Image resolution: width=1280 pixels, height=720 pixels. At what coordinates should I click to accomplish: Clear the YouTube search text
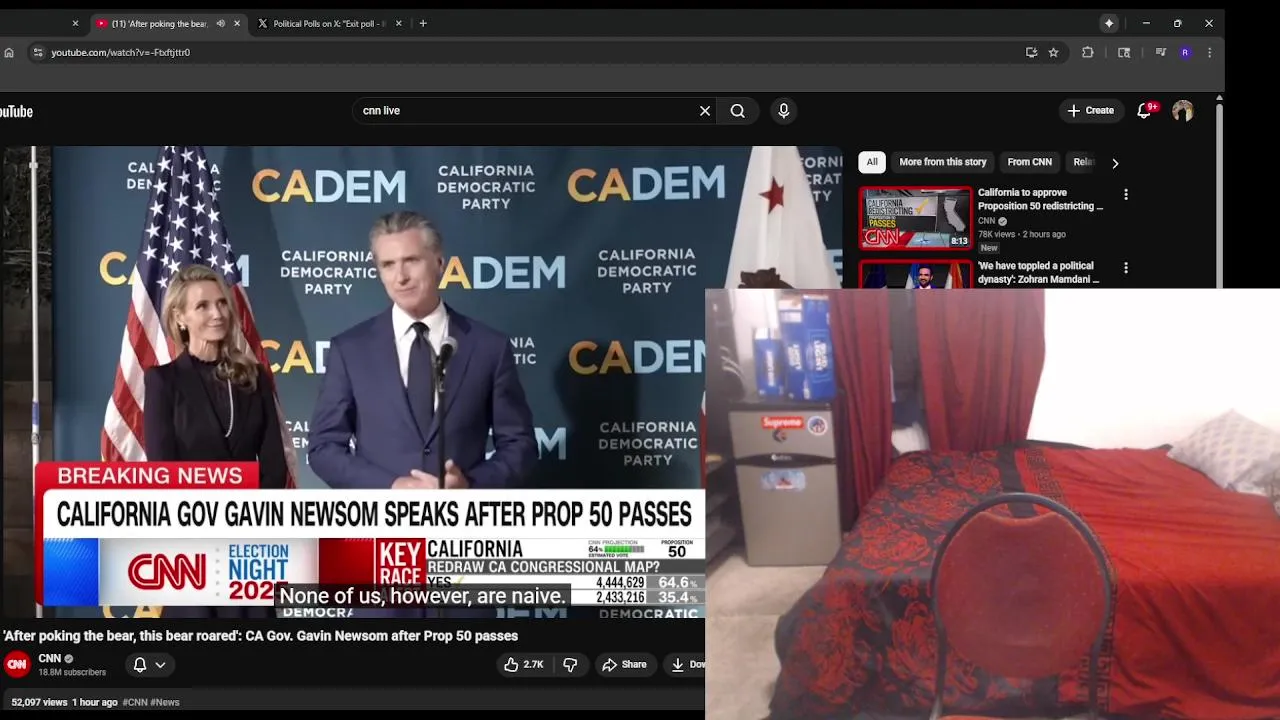click(x=705, y=111)
